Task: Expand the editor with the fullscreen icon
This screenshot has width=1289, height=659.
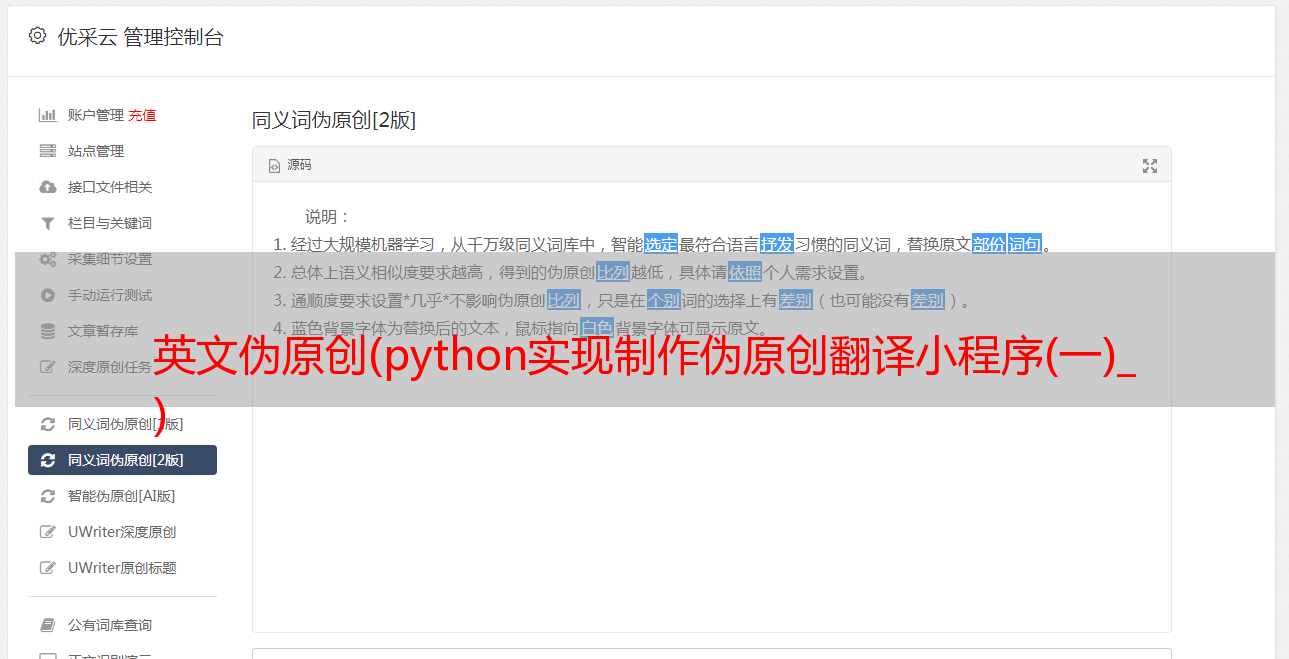Action: (x=1150, y=166)
